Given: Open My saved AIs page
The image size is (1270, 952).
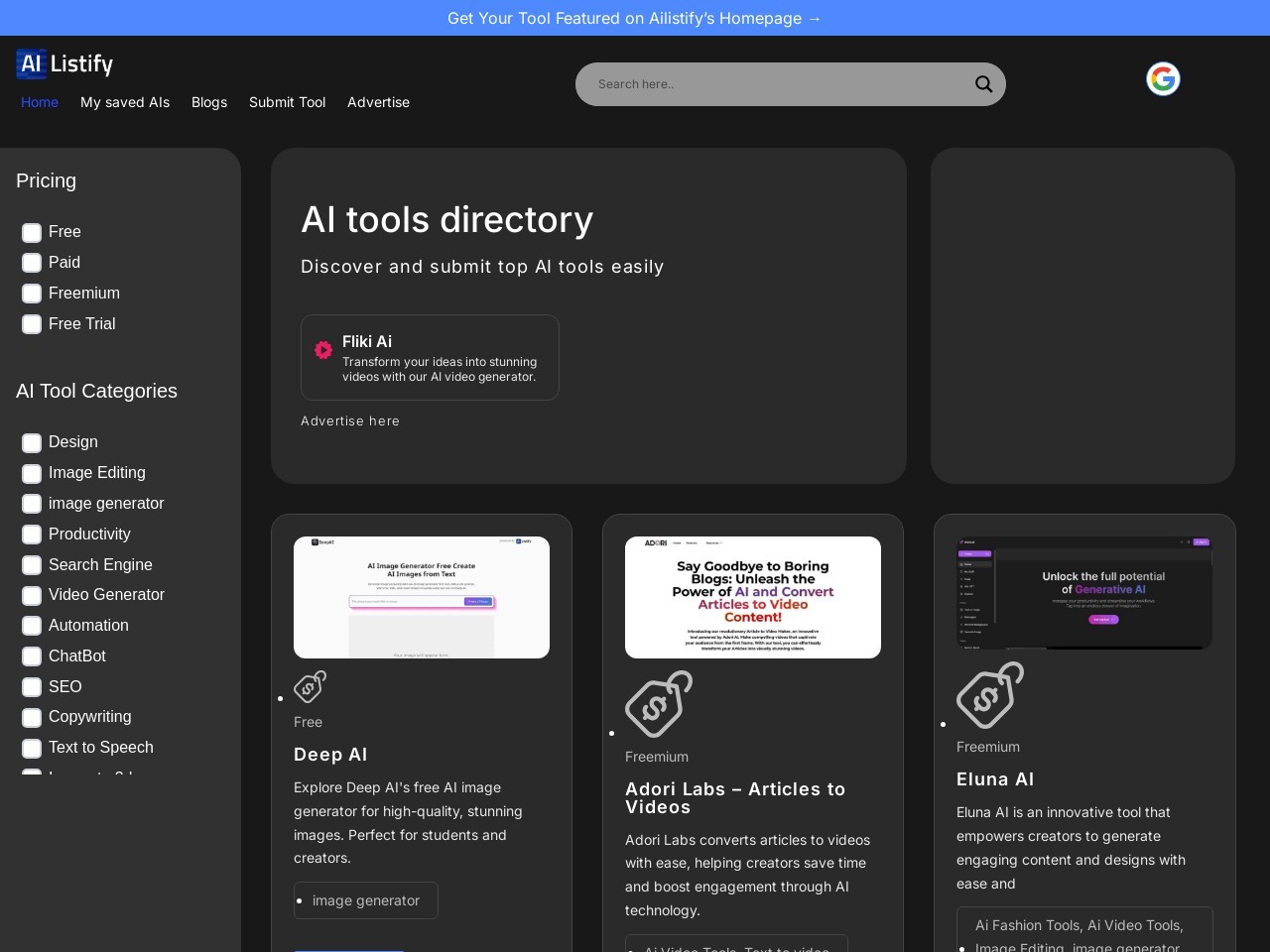Looking at the screenshot, I should click(125, 102).
